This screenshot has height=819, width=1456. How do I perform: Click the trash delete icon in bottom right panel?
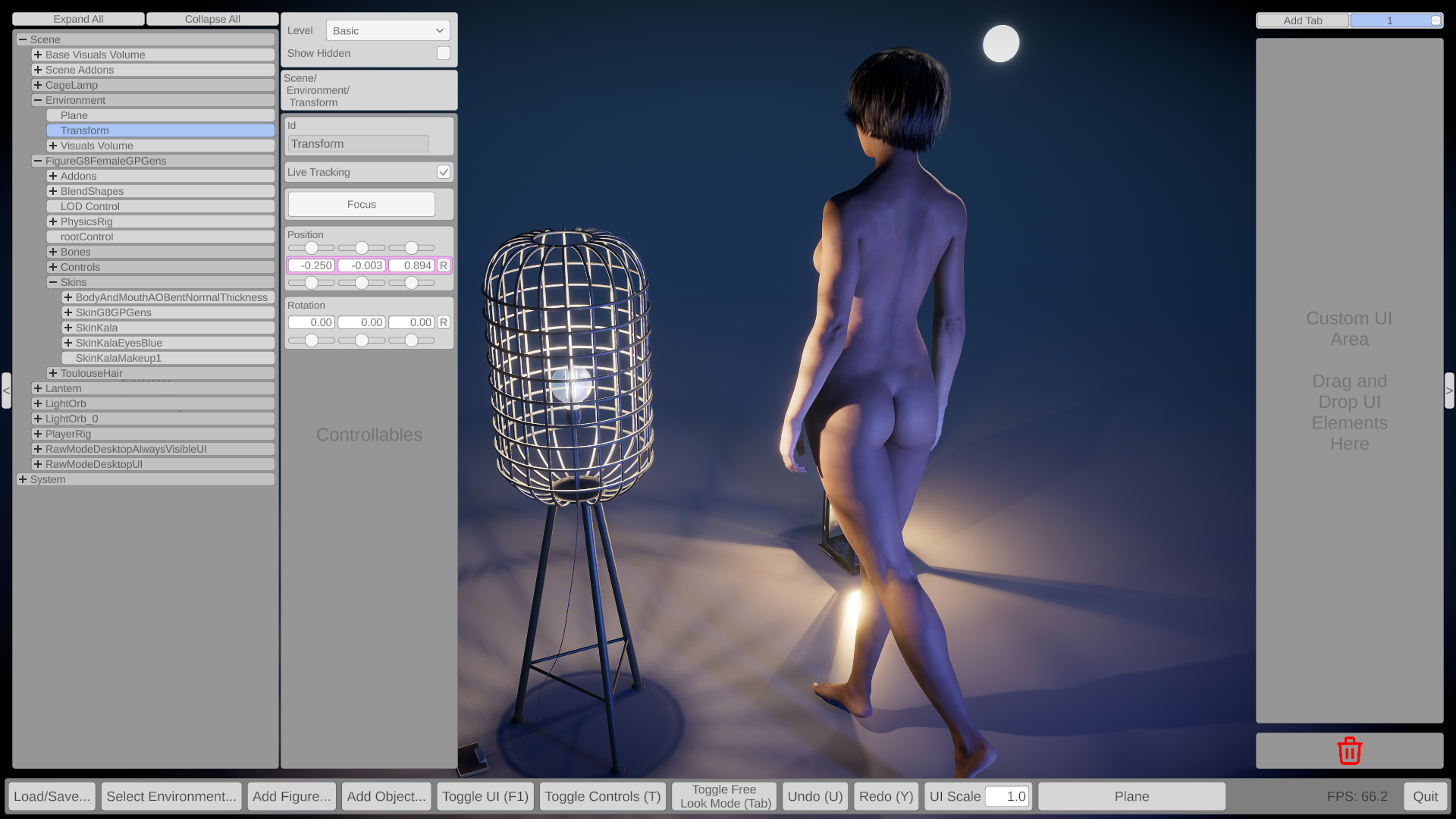click(x=1349, y=751)
